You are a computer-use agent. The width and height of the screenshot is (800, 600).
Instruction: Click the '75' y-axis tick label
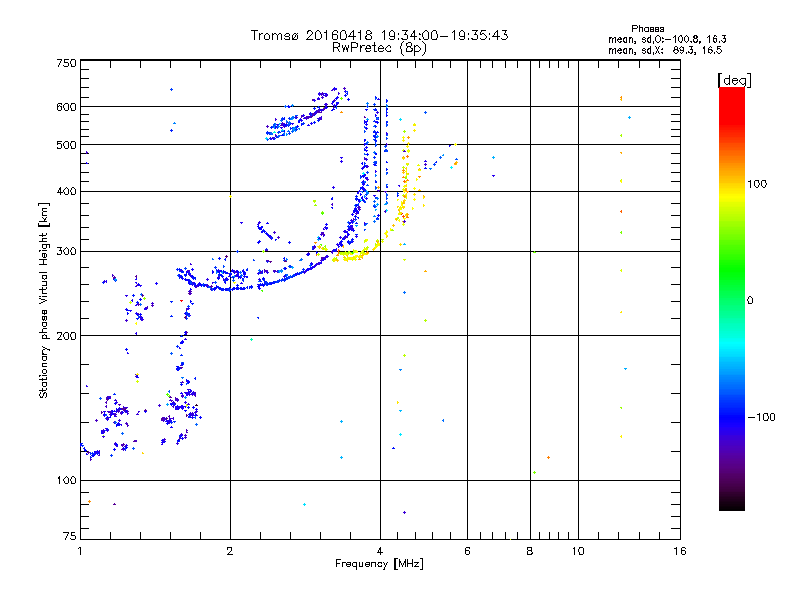(x=70, y=536)
